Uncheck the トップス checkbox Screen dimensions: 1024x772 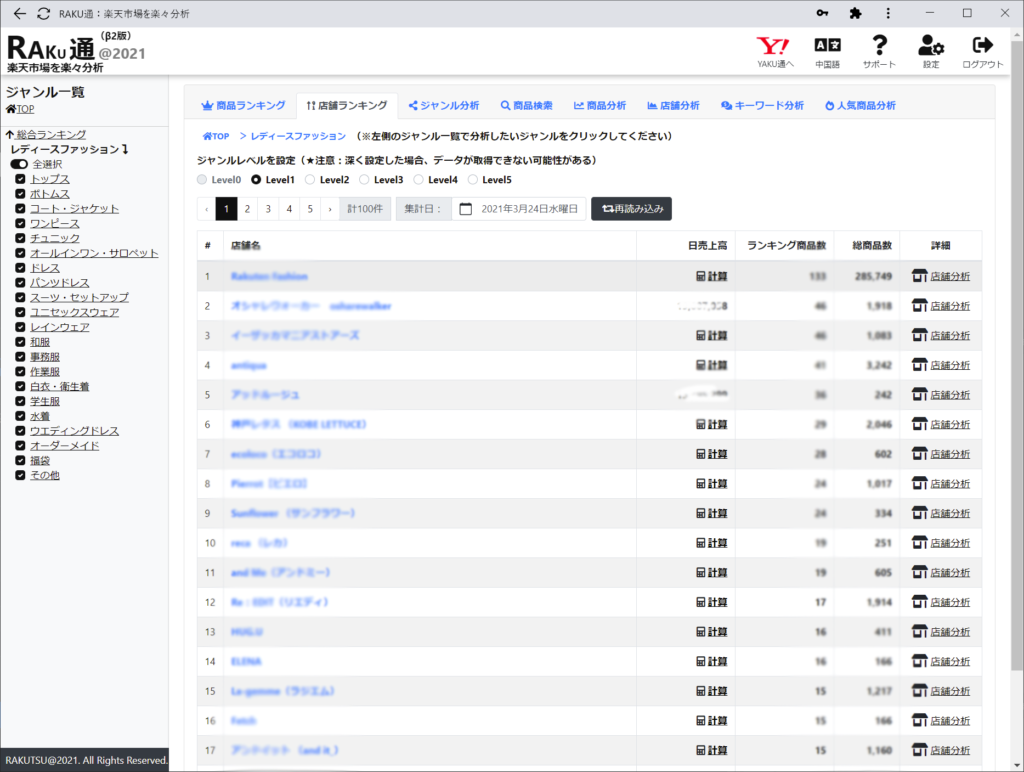point(20,179)
